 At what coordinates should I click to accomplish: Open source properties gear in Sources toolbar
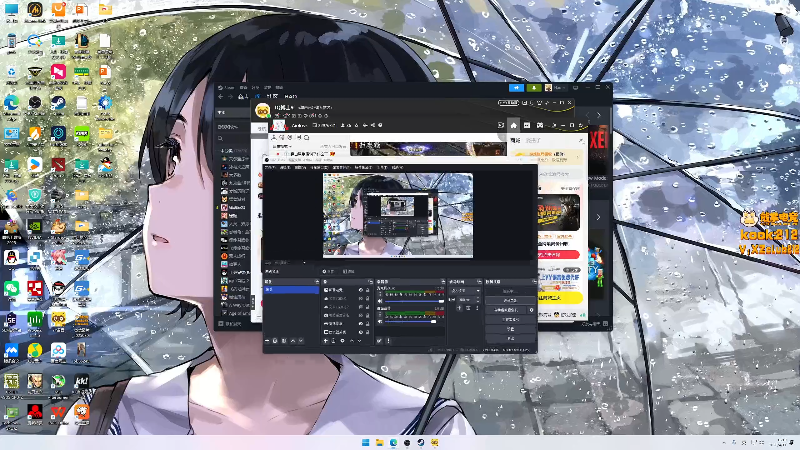pyautogui.click(x=342, y=341)
